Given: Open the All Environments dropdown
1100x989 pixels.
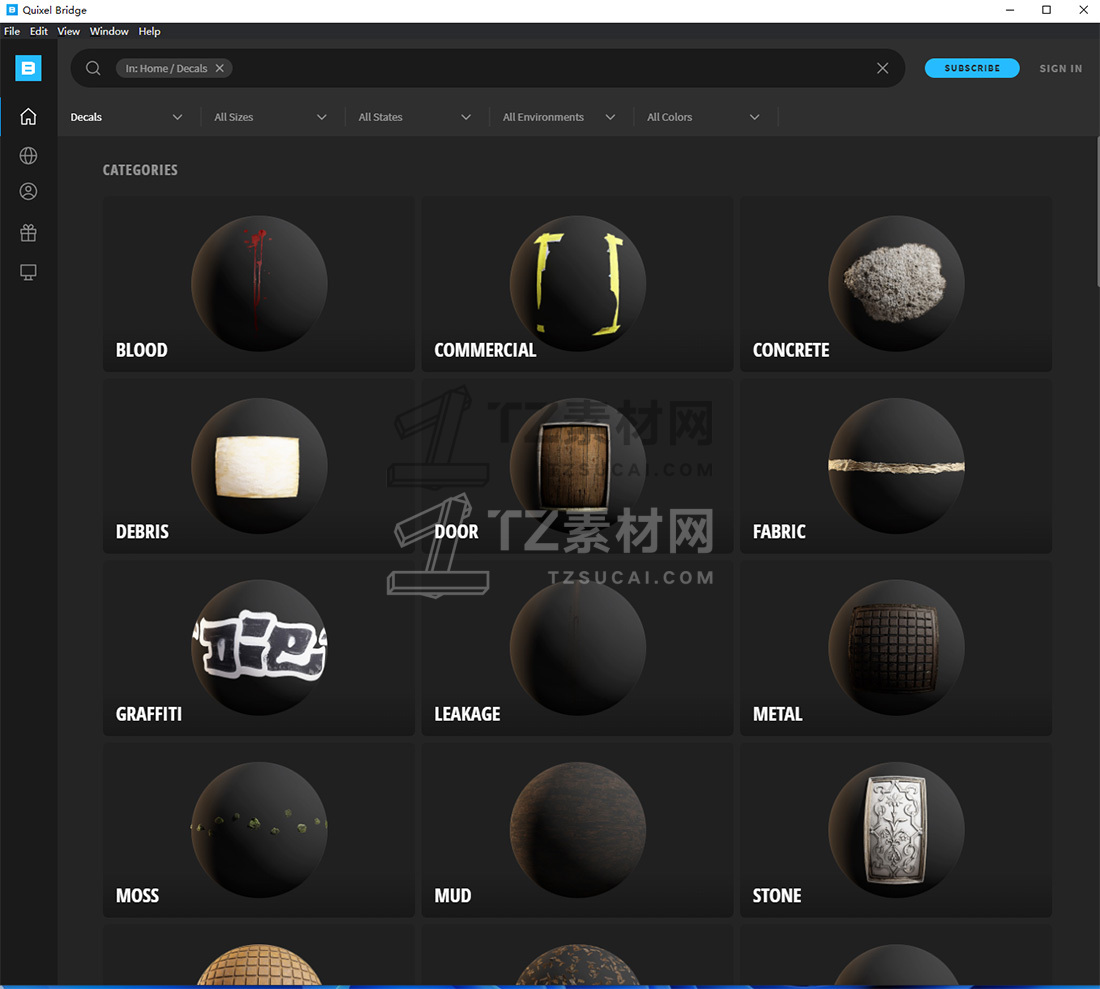Looking at the screenshot, I should click(558, 117).
